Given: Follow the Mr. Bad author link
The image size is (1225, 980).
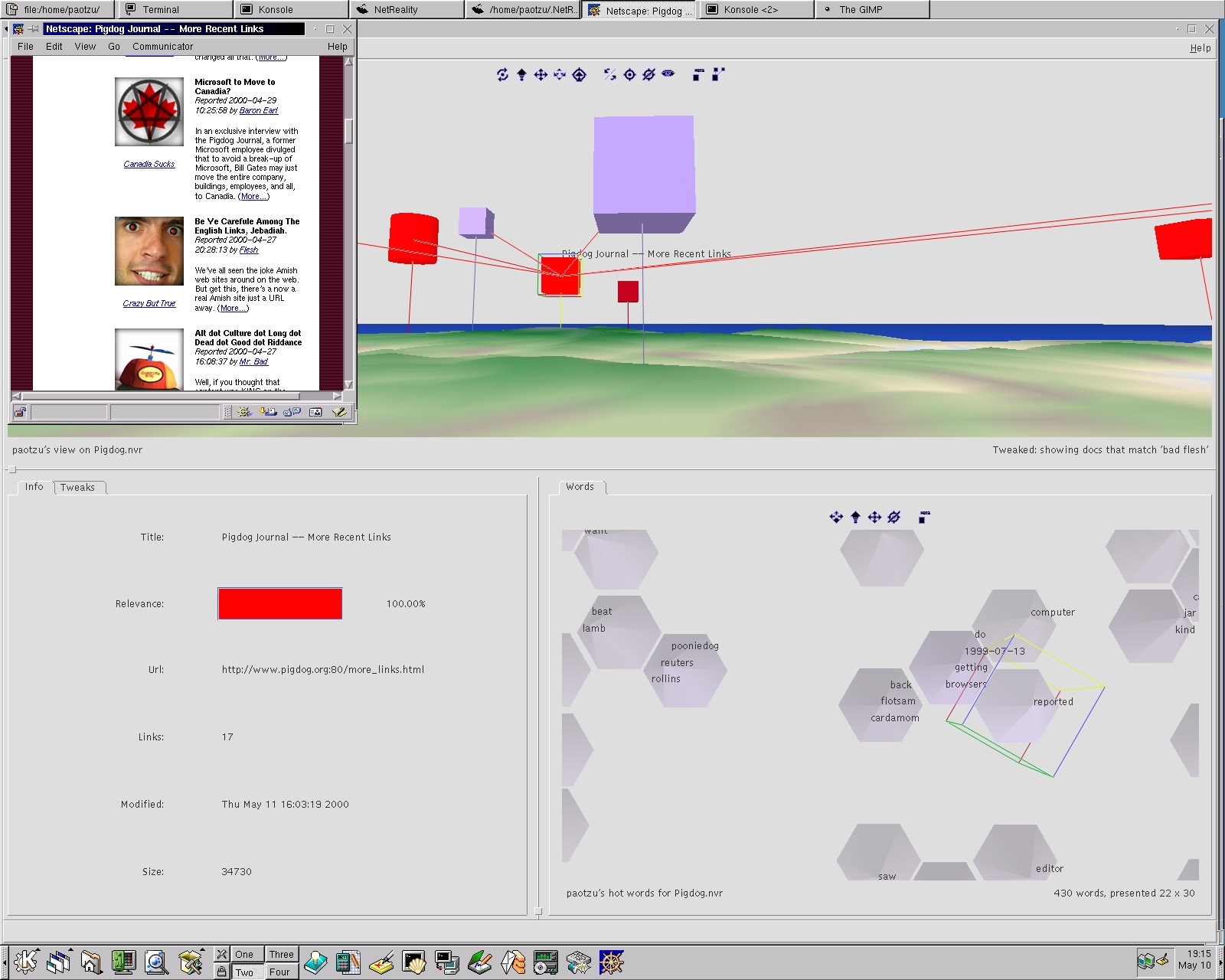Looking at the screenshot, I should tap(253, 361).
